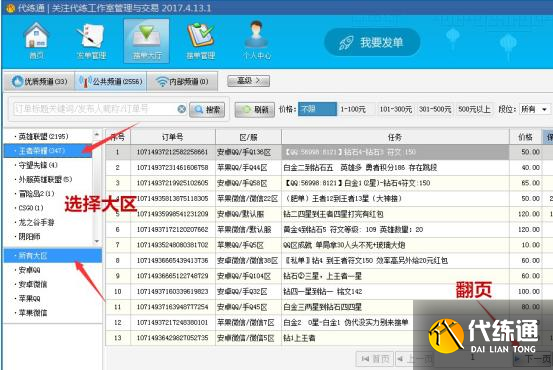Screen dimensions: 553x370
Task: Focus the order keyword search field
Action: 95,109
